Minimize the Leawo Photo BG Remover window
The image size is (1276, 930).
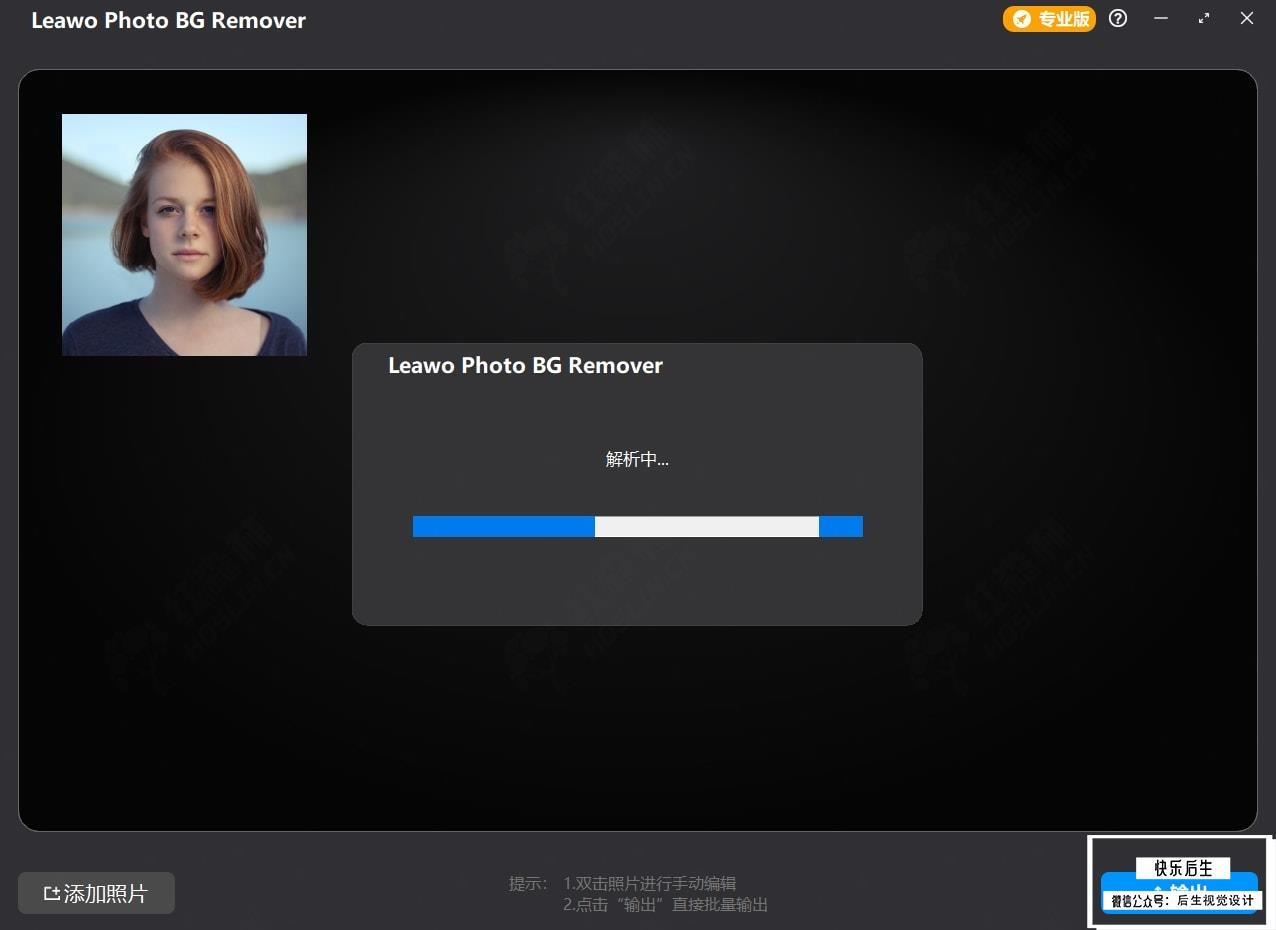pos(1161,19)
